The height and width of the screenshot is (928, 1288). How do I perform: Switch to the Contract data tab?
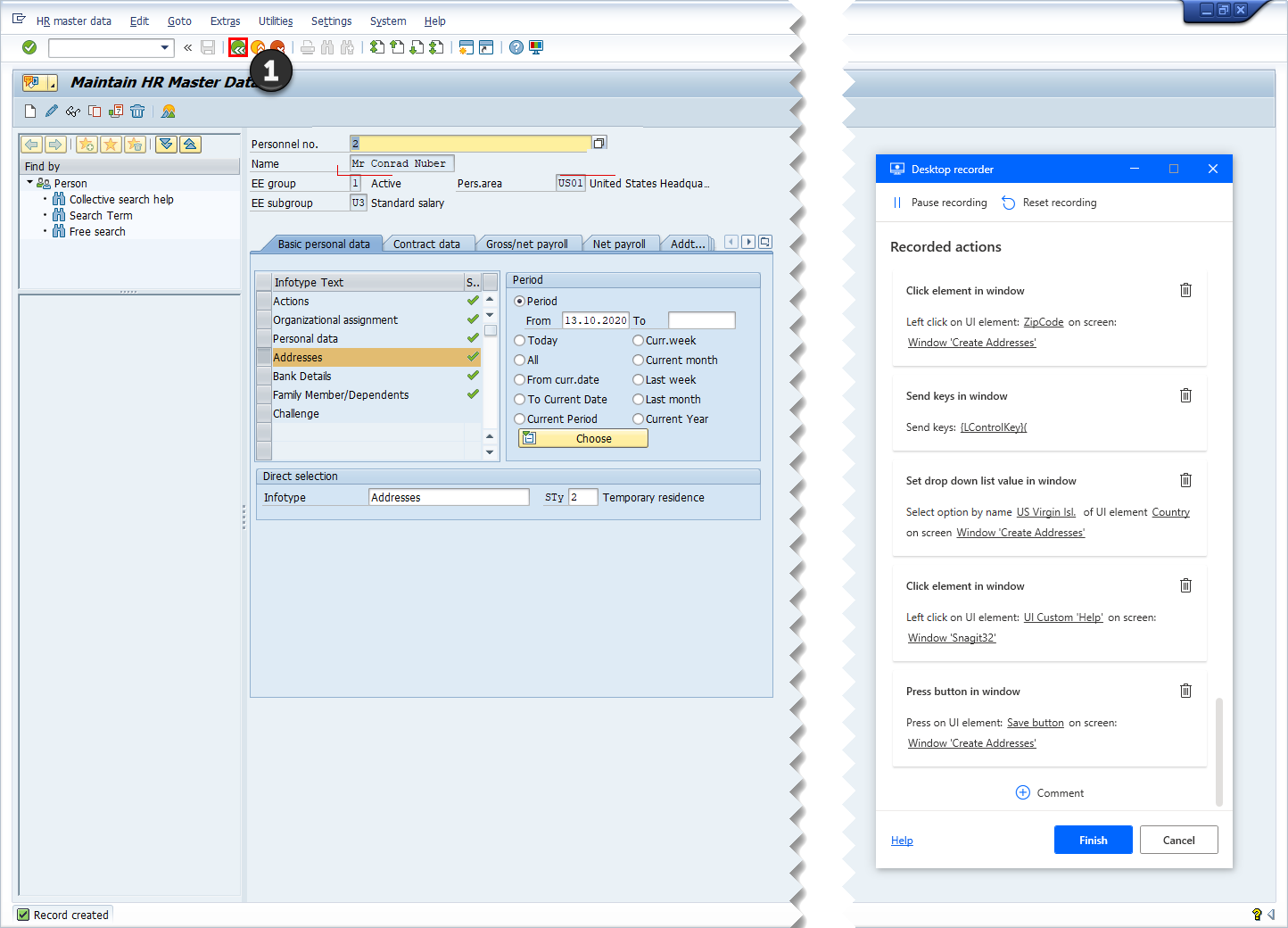point(426,244)
